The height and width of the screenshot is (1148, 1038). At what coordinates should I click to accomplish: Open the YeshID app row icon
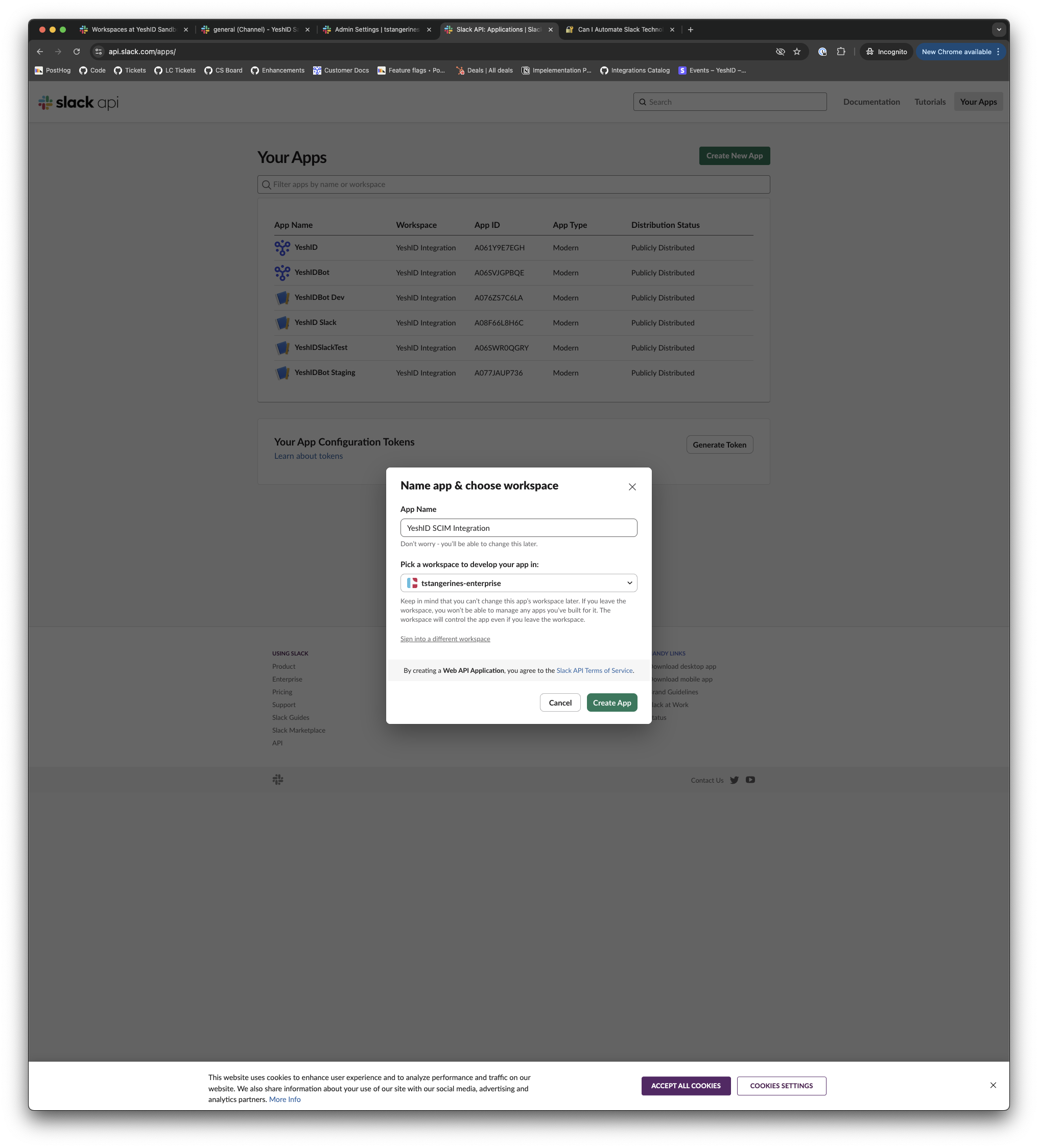[282, 248]
